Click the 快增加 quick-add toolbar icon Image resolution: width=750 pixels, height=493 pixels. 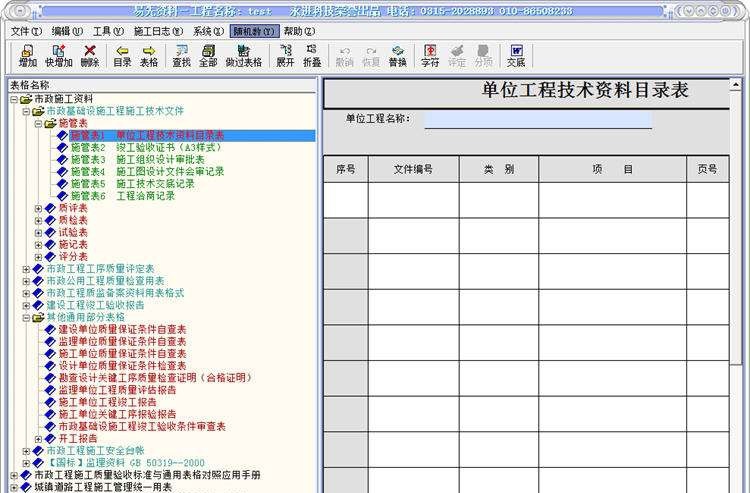(x=58, y=55)
